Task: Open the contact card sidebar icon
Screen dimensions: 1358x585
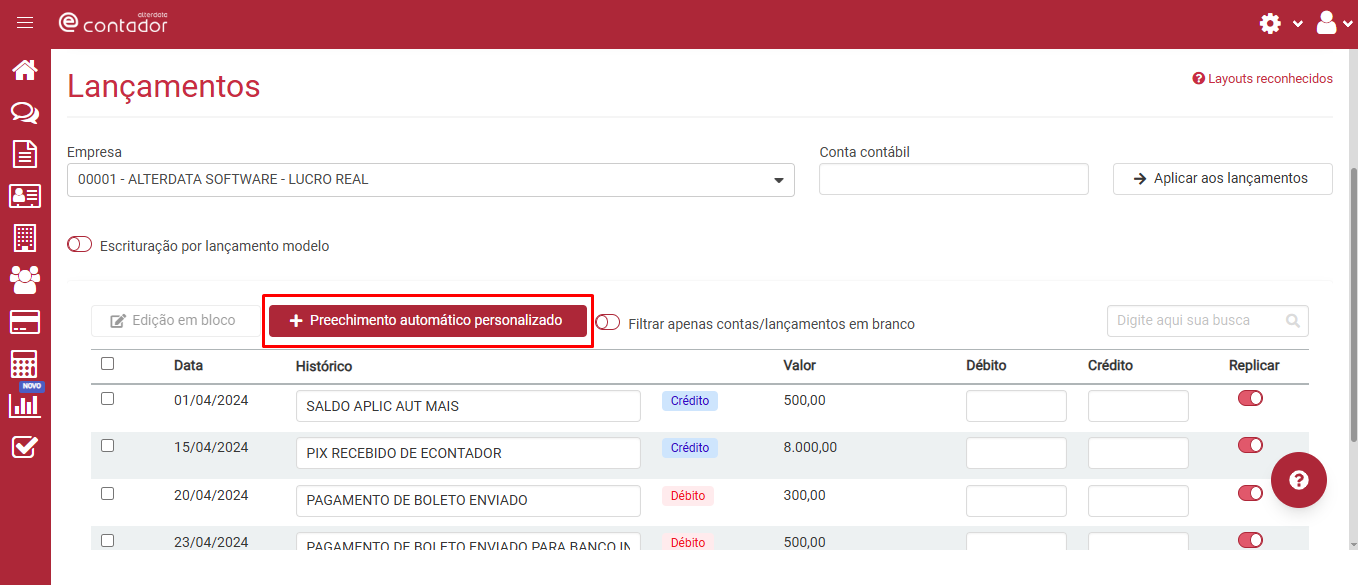Action: point(25,195)
